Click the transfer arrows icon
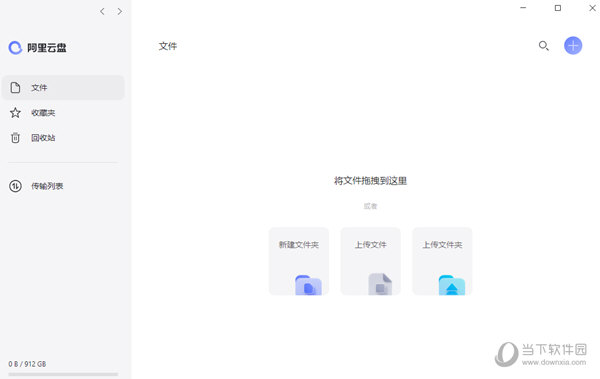600x379 pixels. point(15,186)
